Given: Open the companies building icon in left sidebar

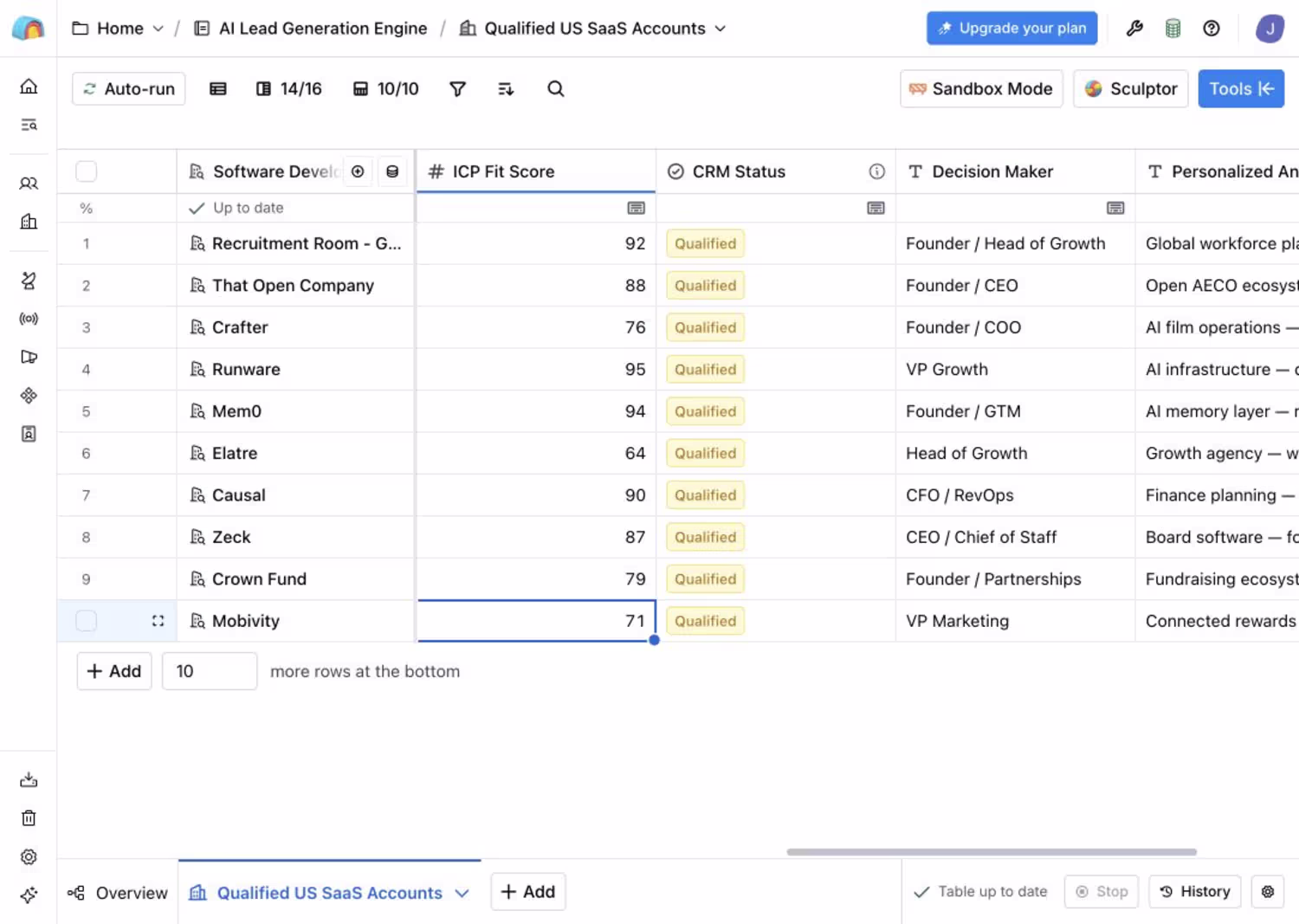Looking at the screenshot, I should click(29, 222).
